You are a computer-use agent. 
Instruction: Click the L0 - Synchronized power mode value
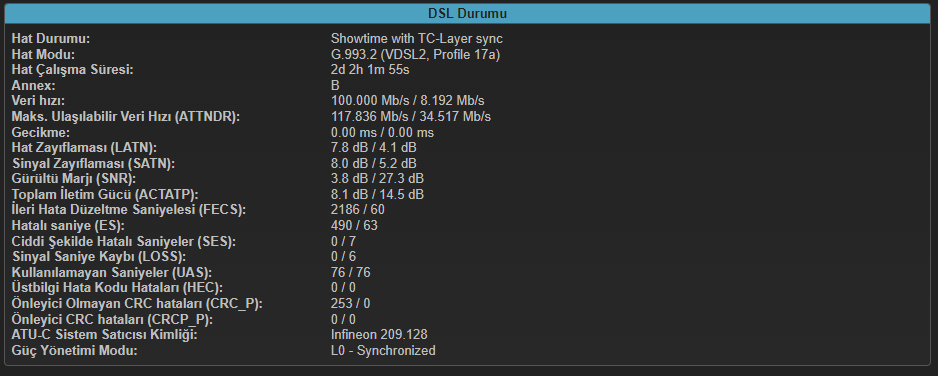click(383, 350)
